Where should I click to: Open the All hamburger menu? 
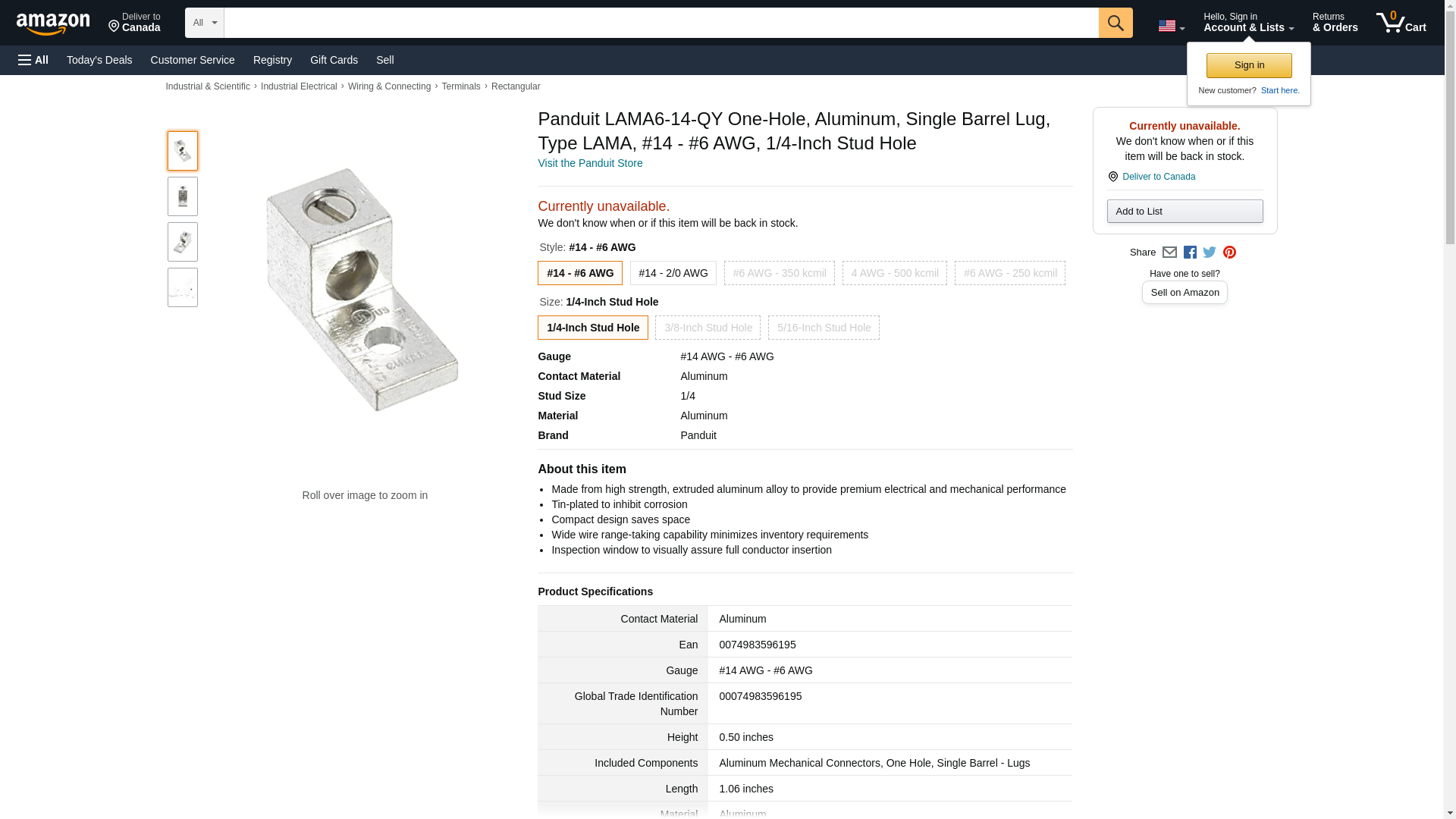33,60
